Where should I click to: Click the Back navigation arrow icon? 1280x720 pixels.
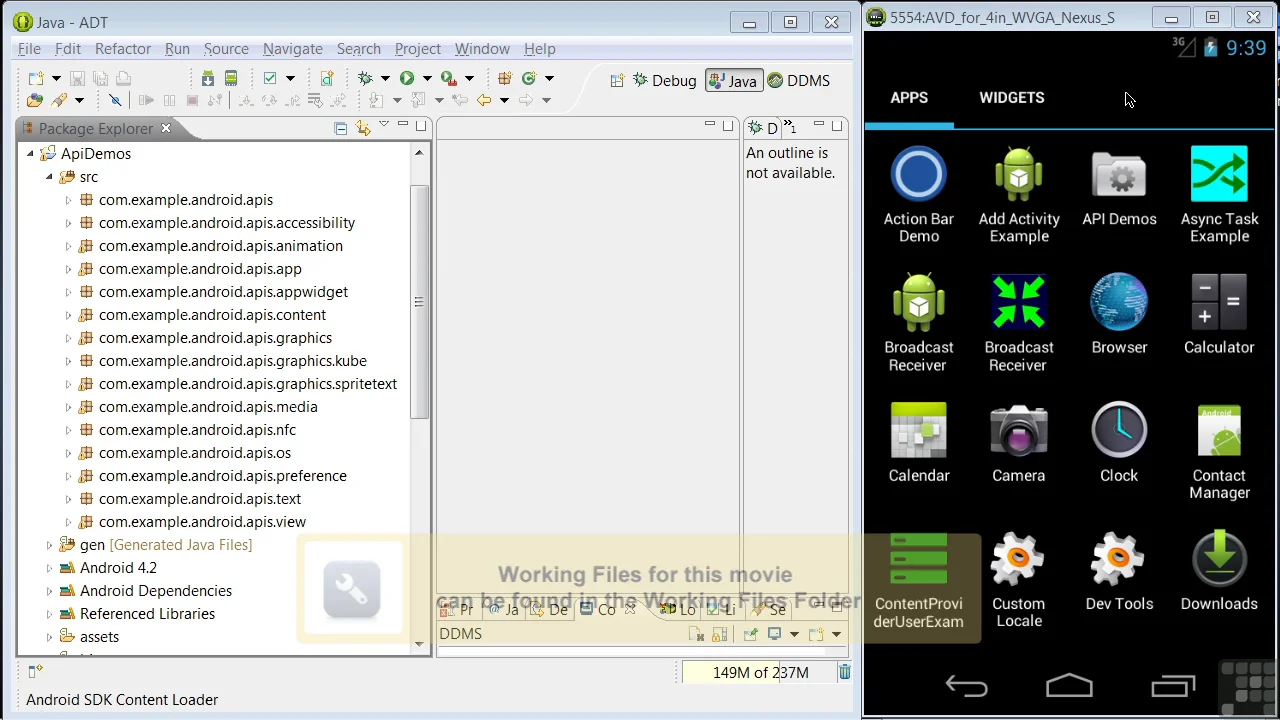point(484,100)
